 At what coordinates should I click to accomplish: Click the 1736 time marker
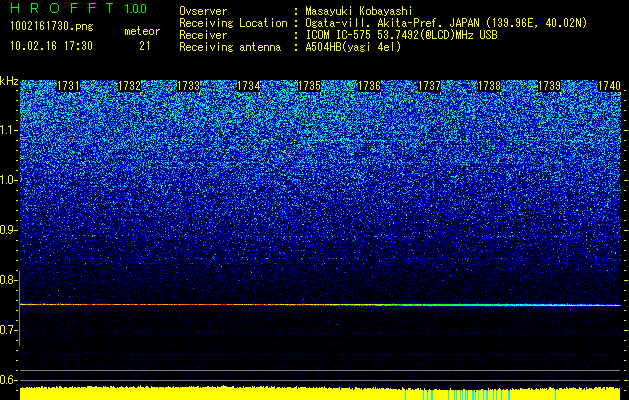pos(369,86)
